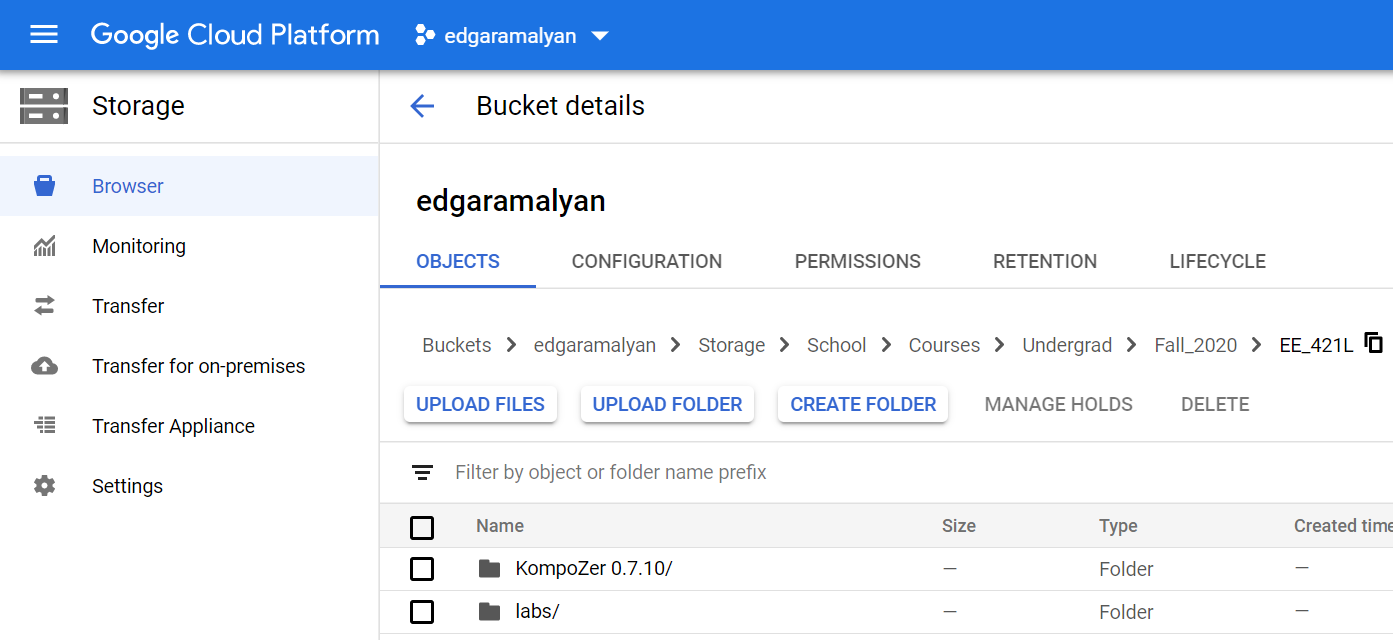
Task: Focus the filter by name prefix field
Action: coord(700,472)
